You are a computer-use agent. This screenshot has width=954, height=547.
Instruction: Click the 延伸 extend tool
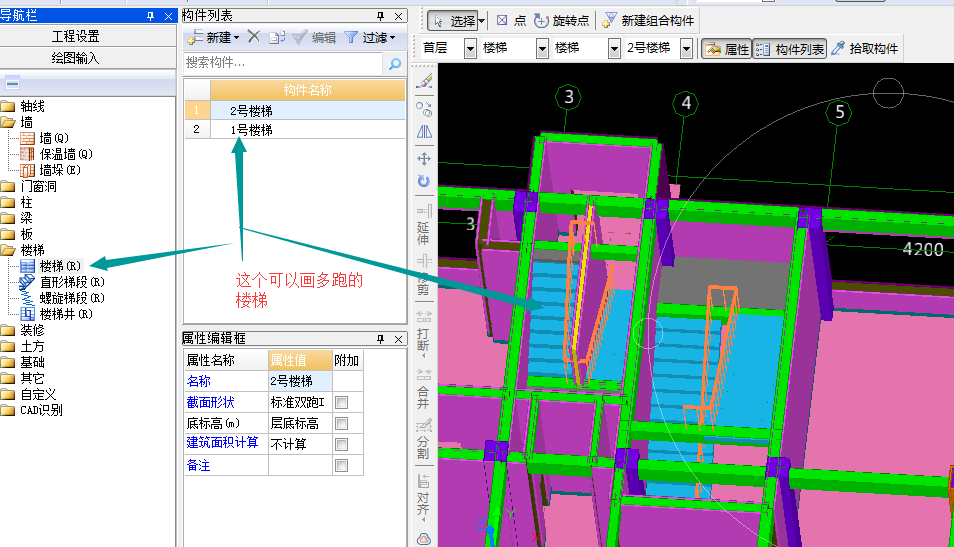coord(424,224)
